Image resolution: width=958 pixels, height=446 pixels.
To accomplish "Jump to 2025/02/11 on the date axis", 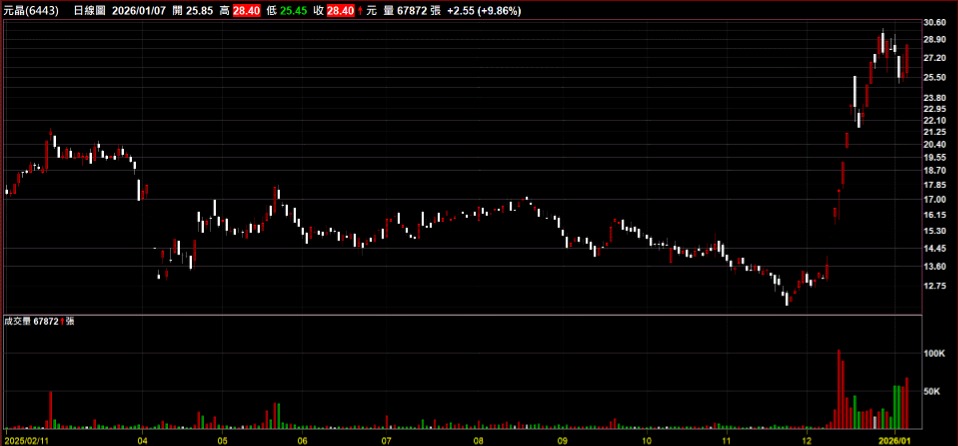I will 26,439.
